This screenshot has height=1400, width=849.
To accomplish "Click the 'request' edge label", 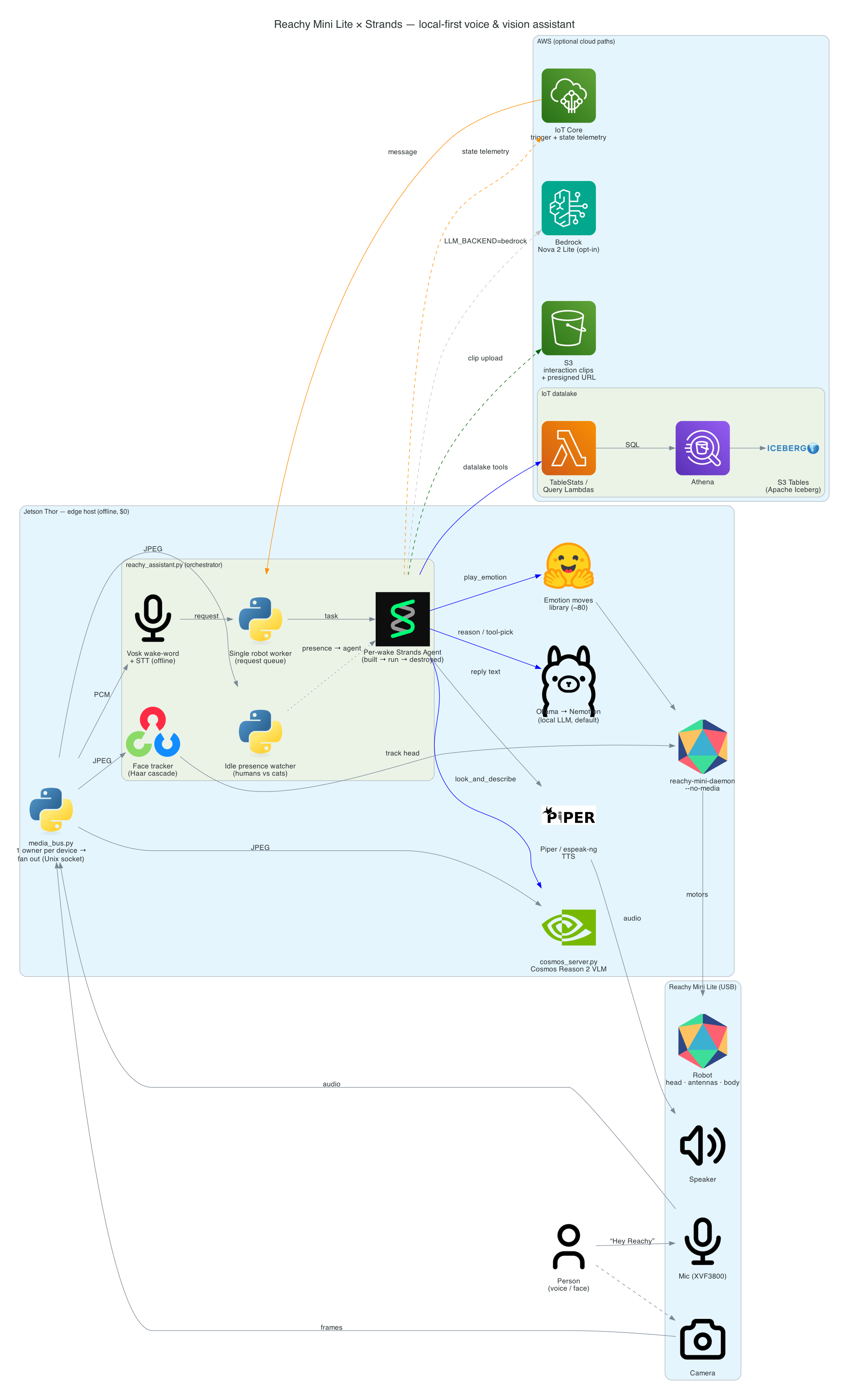I will (206, 616).
